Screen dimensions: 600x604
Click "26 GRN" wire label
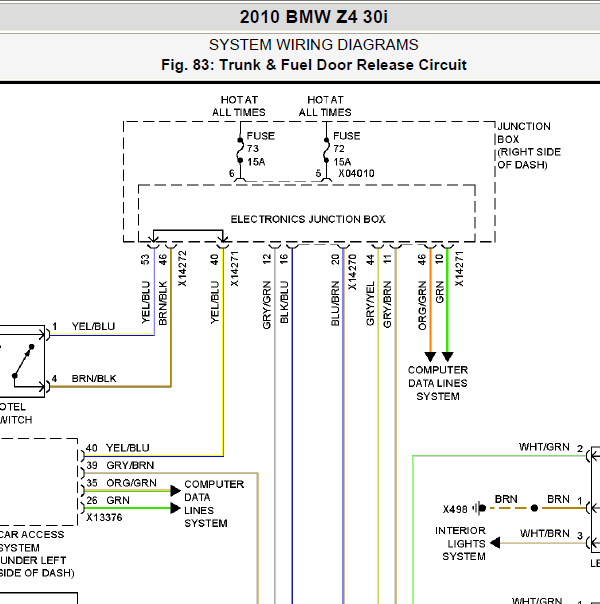(x=108, y=500)
